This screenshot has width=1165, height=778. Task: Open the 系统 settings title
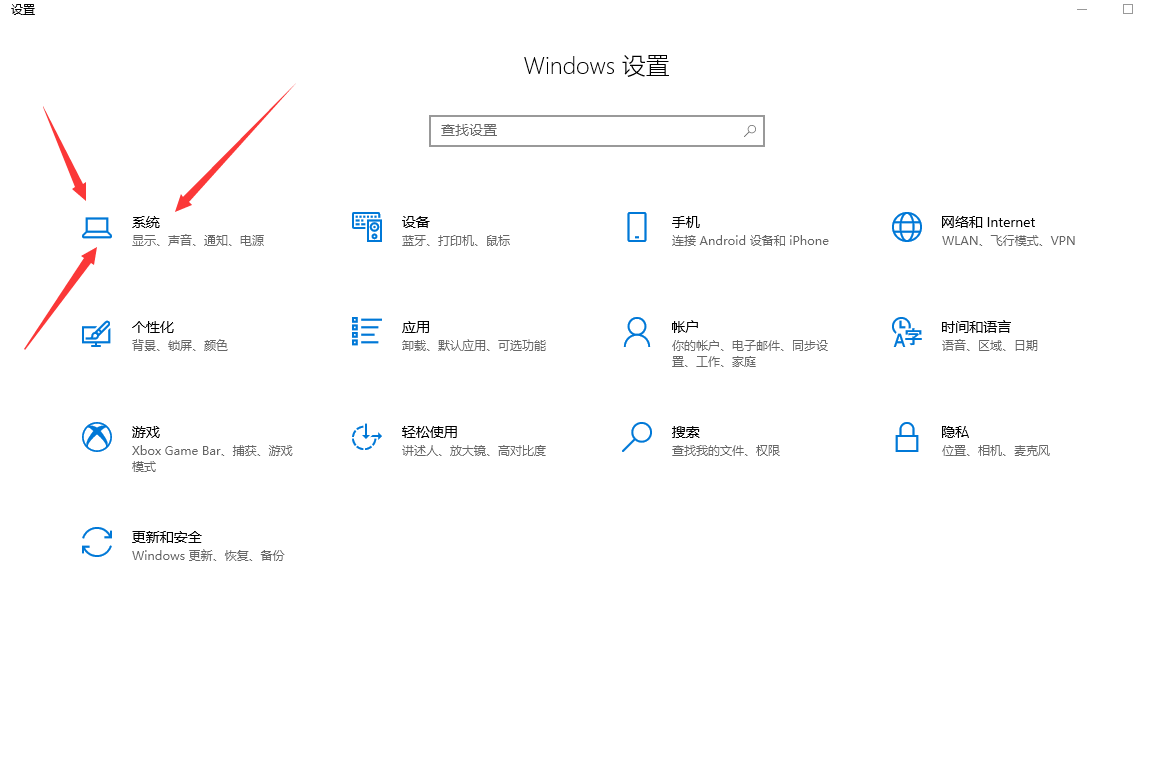tap(146, 222)
